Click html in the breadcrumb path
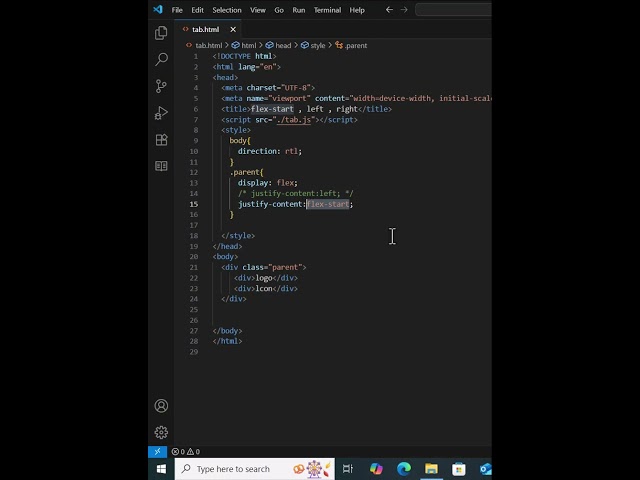Viewport: 640px width, 480px height. (249, 45)
